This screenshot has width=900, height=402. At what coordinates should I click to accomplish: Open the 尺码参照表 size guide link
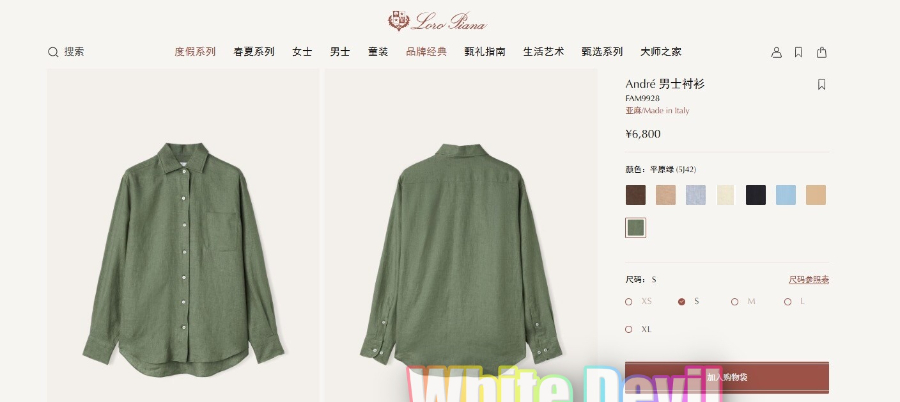tap(809, 280)
